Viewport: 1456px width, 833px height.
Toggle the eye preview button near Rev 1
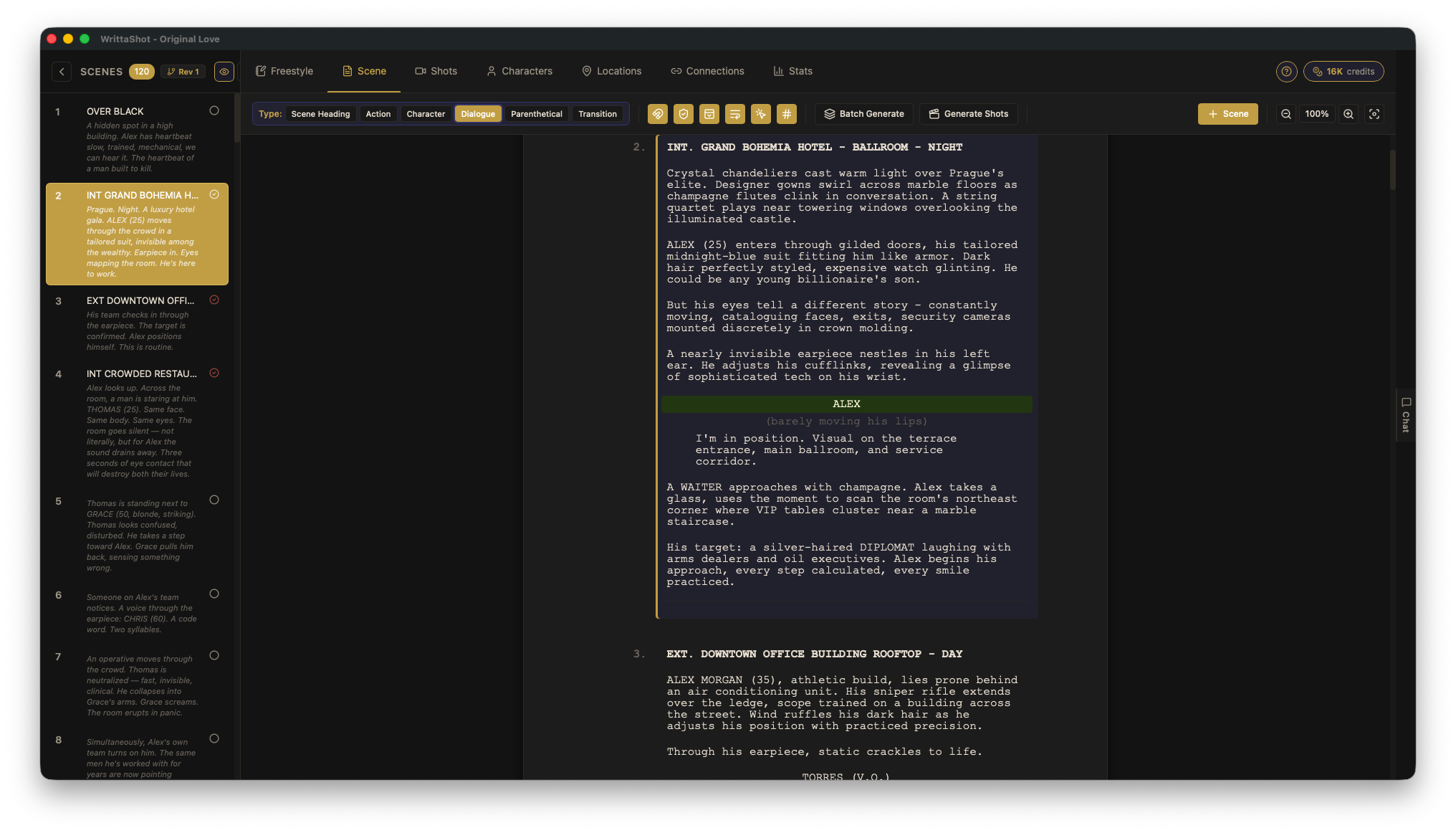pos(224,72)
